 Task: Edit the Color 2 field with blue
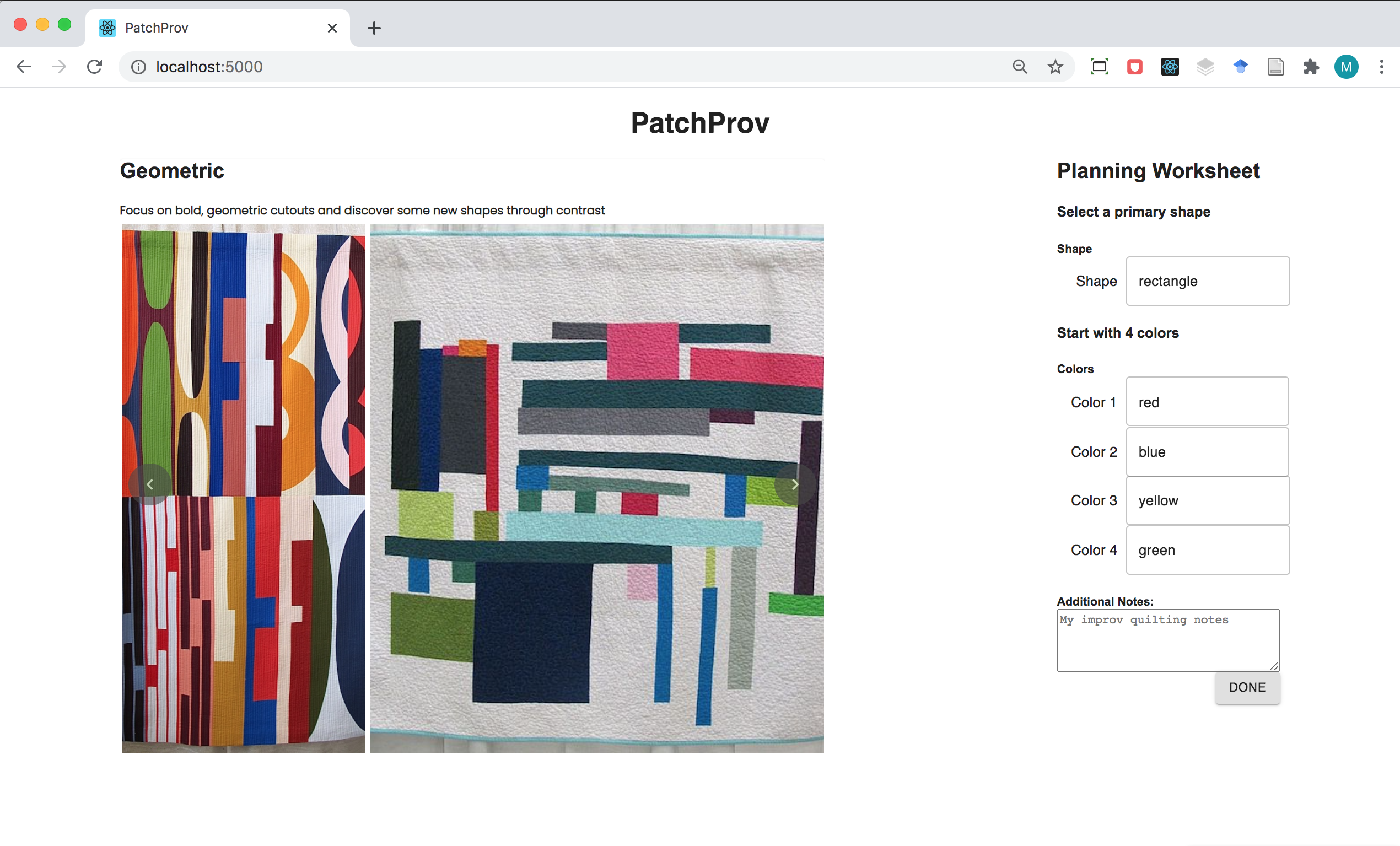[x=1207, y=452]
